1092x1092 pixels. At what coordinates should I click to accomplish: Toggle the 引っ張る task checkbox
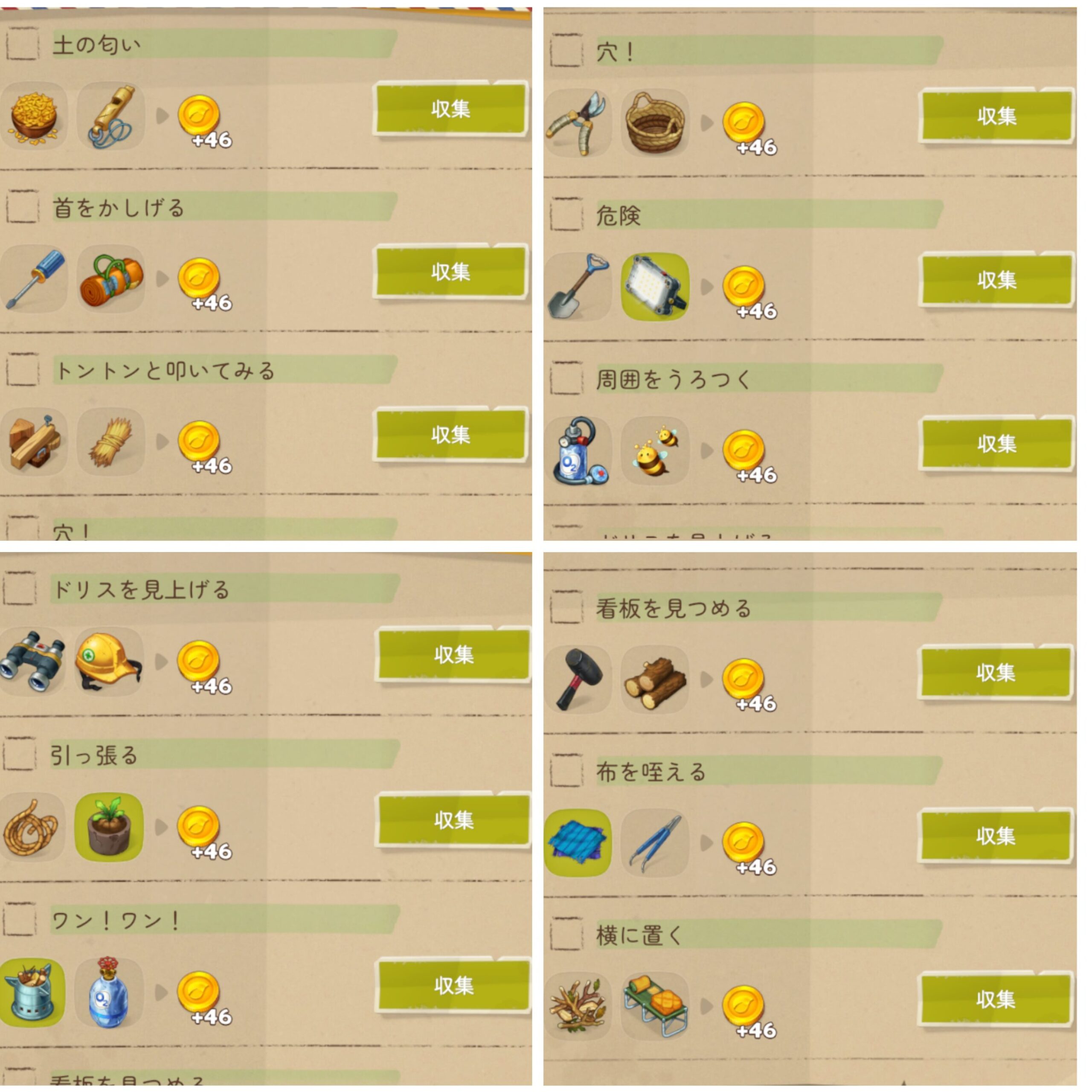[20, 754]
